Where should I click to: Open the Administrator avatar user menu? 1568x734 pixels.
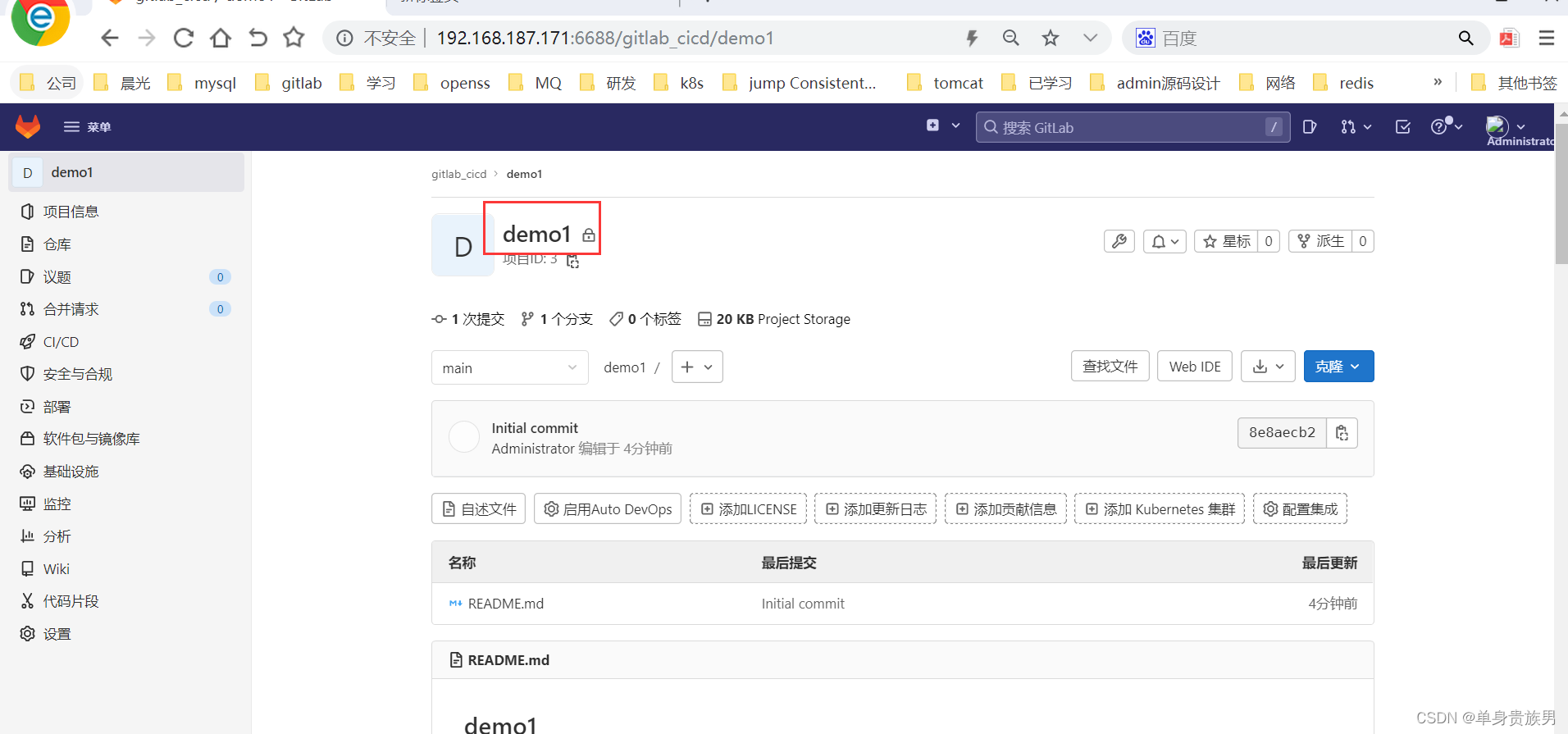pos(1506,126)
